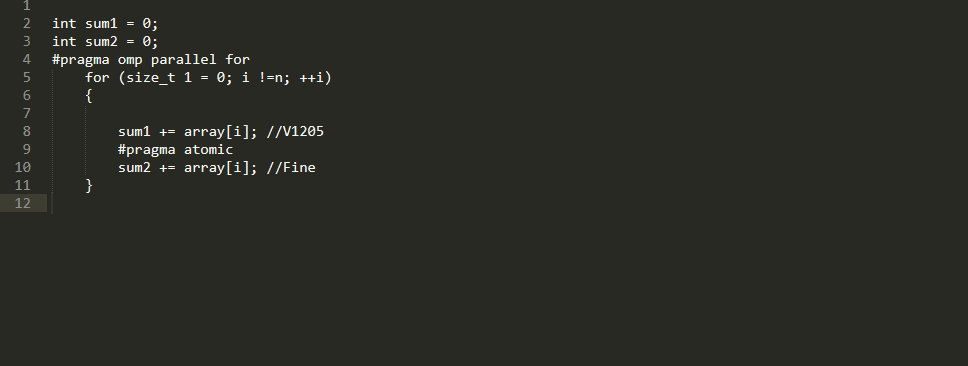This screenshot has width=968, height=366.
Task: Select line number 12 in the gutter
Action: (23, 203)
